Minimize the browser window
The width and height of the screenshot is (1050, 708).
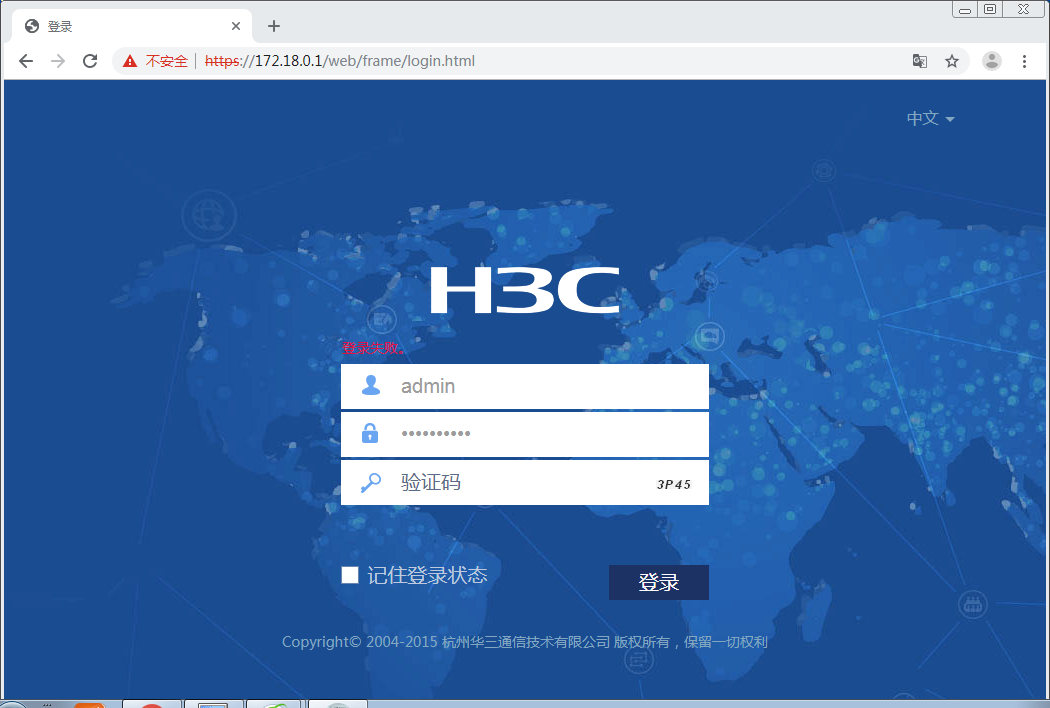pyautogui.click(x=965, y=9)
